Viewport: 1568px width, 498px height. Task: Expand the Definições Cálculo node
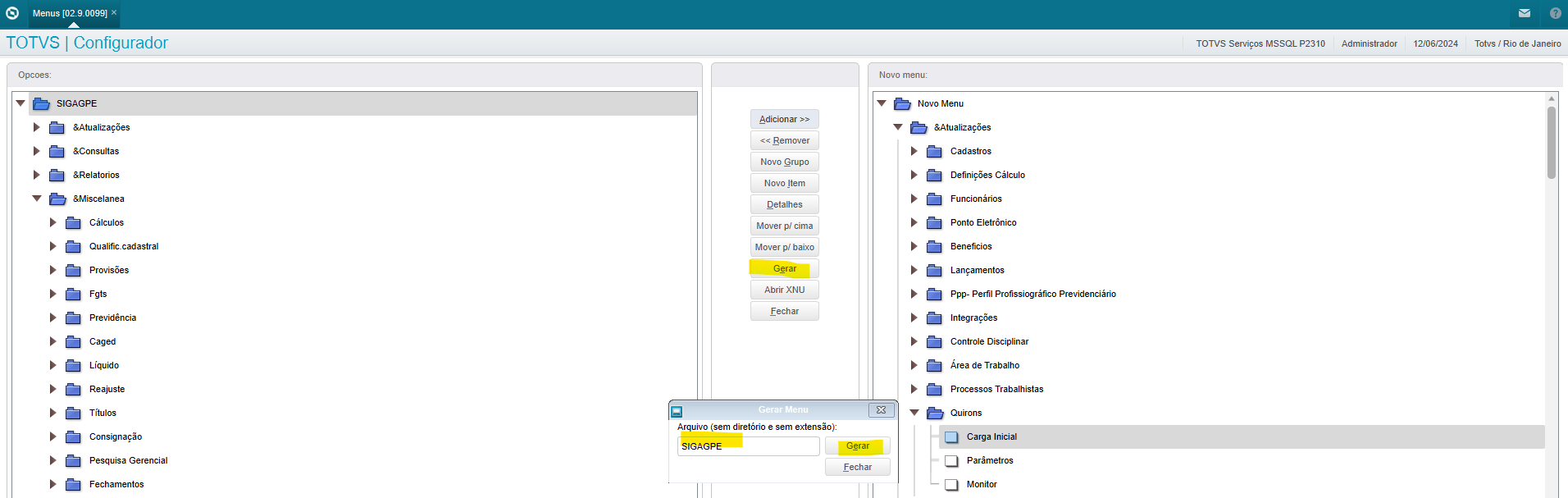914,175
